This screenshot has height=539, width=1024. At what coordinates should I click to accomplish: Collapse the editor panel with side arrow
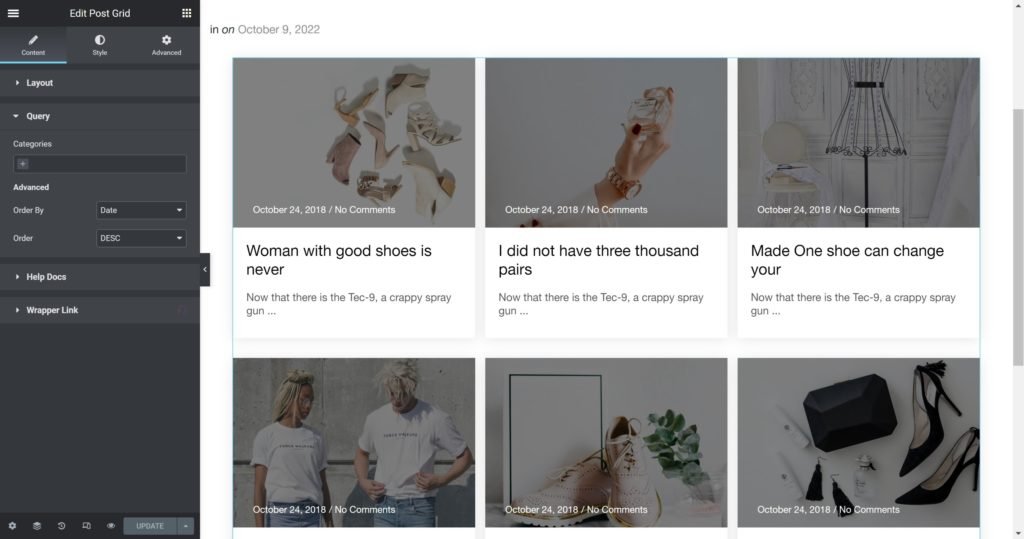pos(205,270)
